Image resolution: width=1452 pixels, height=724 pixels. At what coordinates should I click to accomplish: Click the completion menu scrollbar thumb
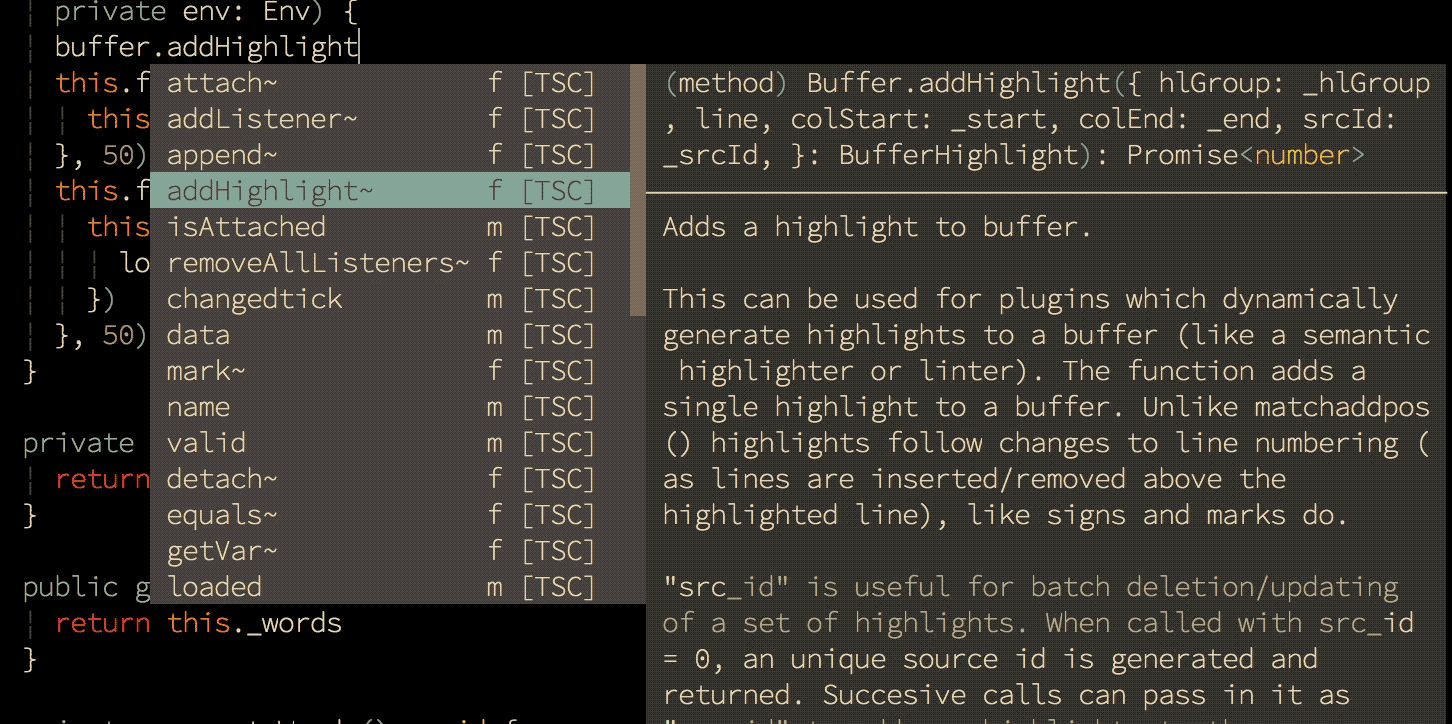tap(638, 190)
